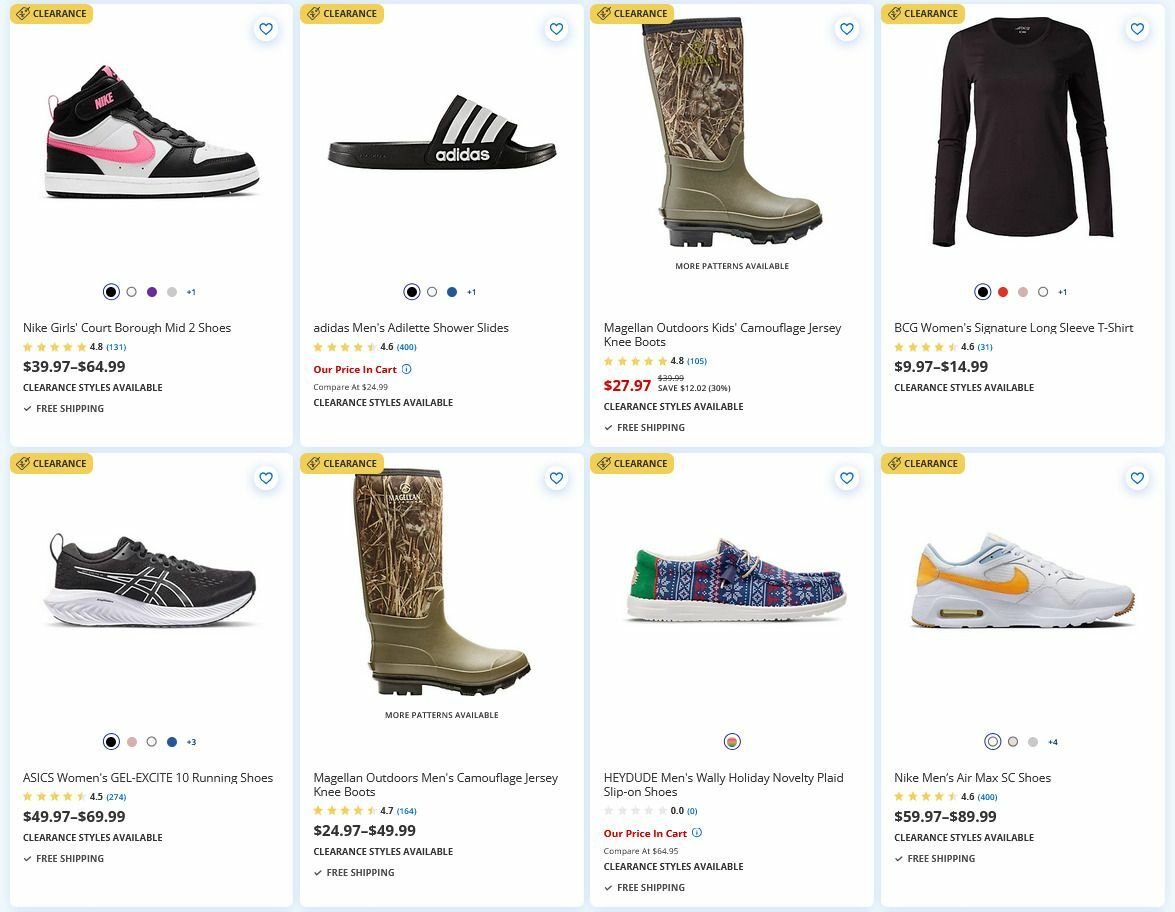Viewport: 1175px width, 912px height.
Task: Click the info icon beside HEYDUDE's Our Price In Cart
Action: pyautogui.click(x=697, y=832)
